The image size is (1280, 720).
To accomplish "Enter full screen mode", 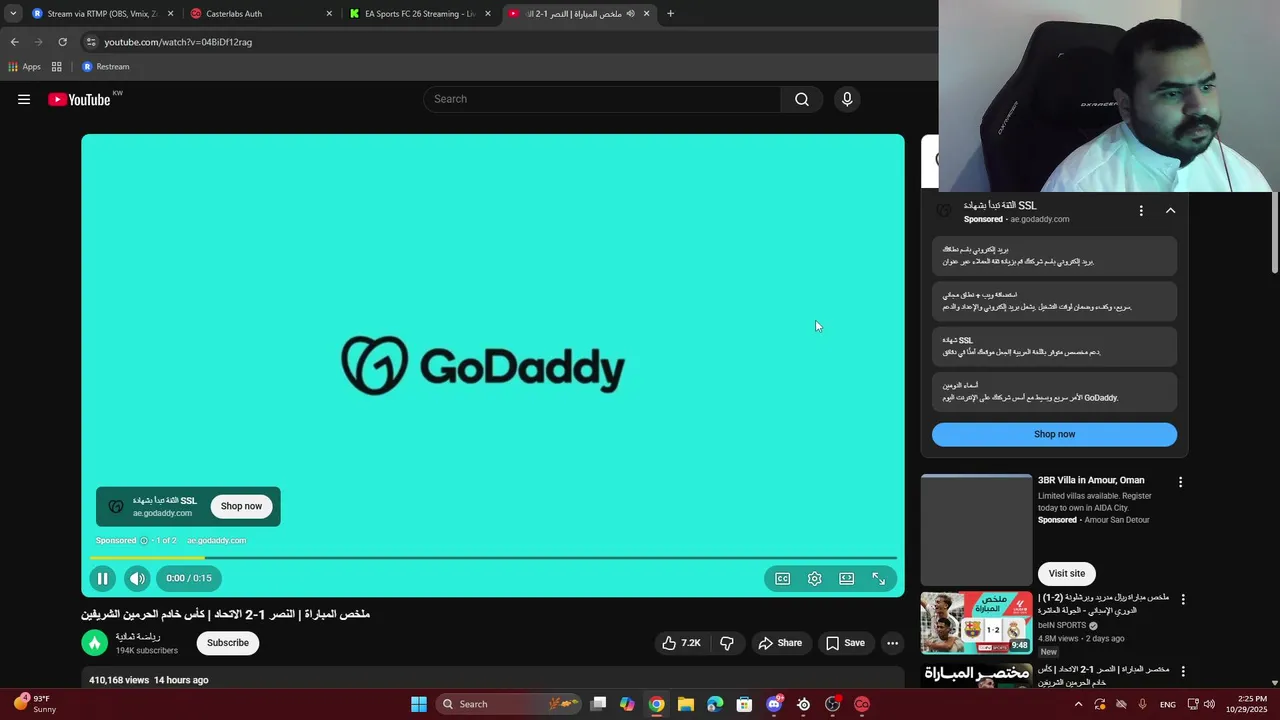I will [x=879, y=578].
